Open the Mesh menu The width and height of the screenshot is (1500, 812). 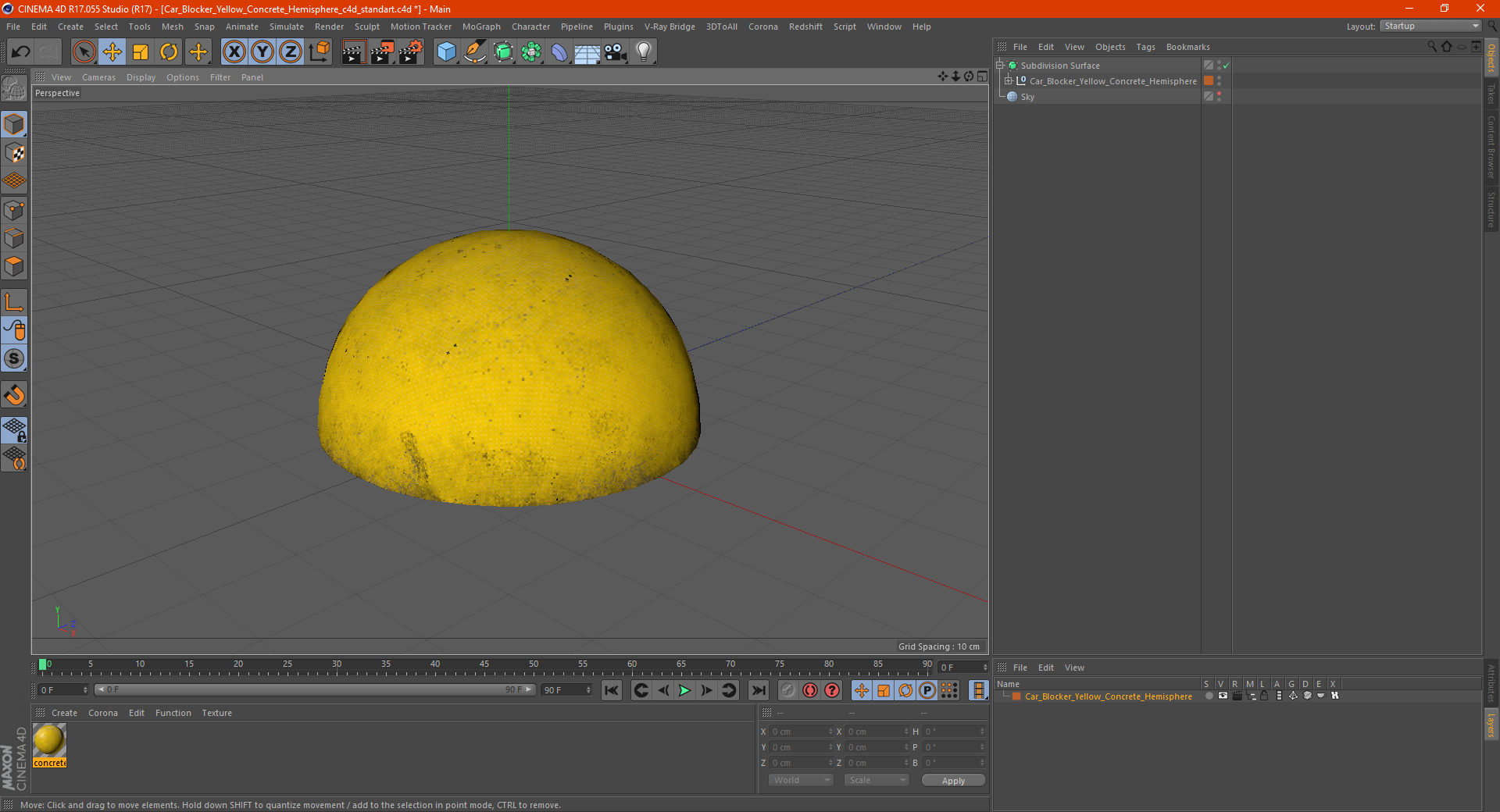172,27
